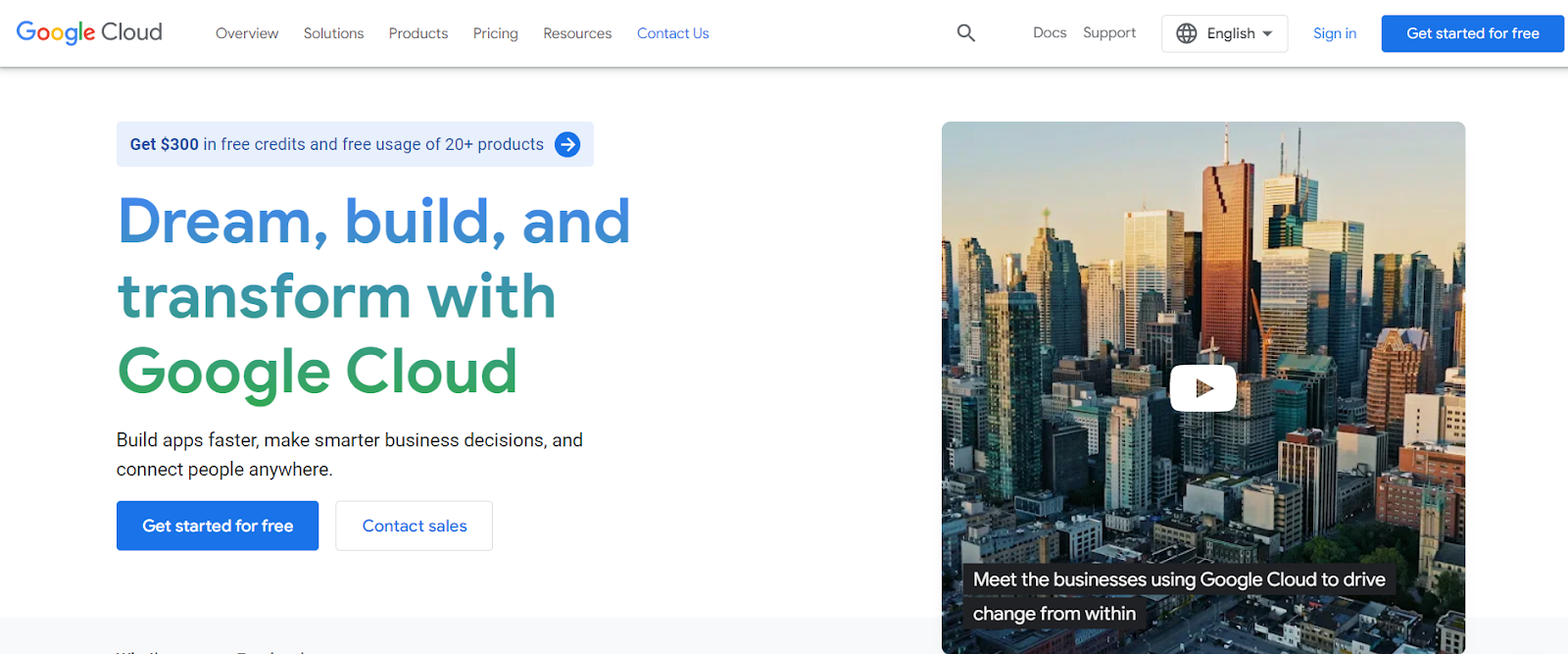
Task: Open the Docs link
Action: click(x=1050, y=32)
